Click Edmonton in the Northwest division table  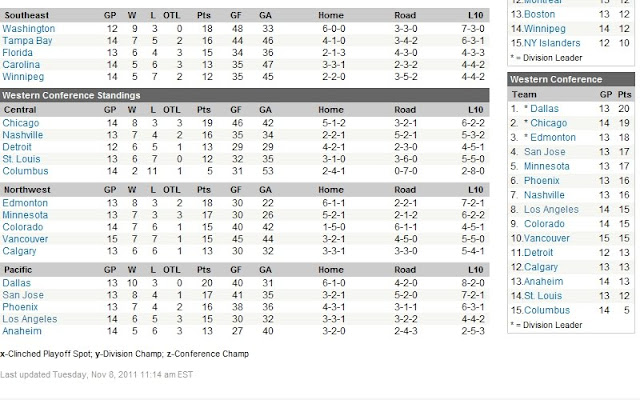pyautogui.click(x=27, y=202)
